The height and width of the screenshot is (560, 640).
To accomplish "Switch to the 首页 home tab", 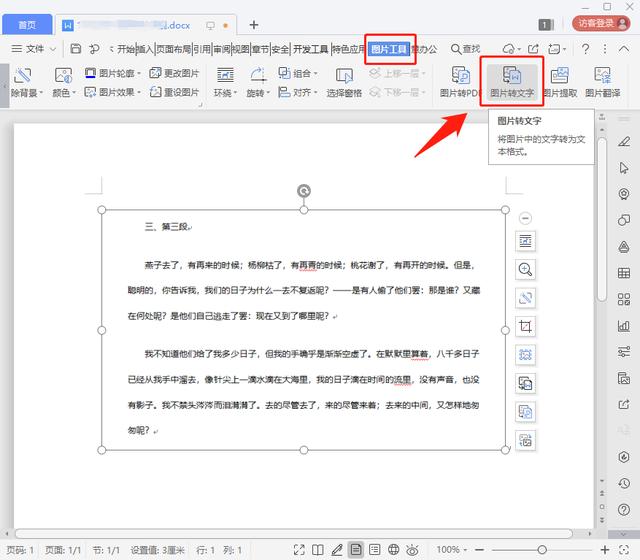I will 27,24.
